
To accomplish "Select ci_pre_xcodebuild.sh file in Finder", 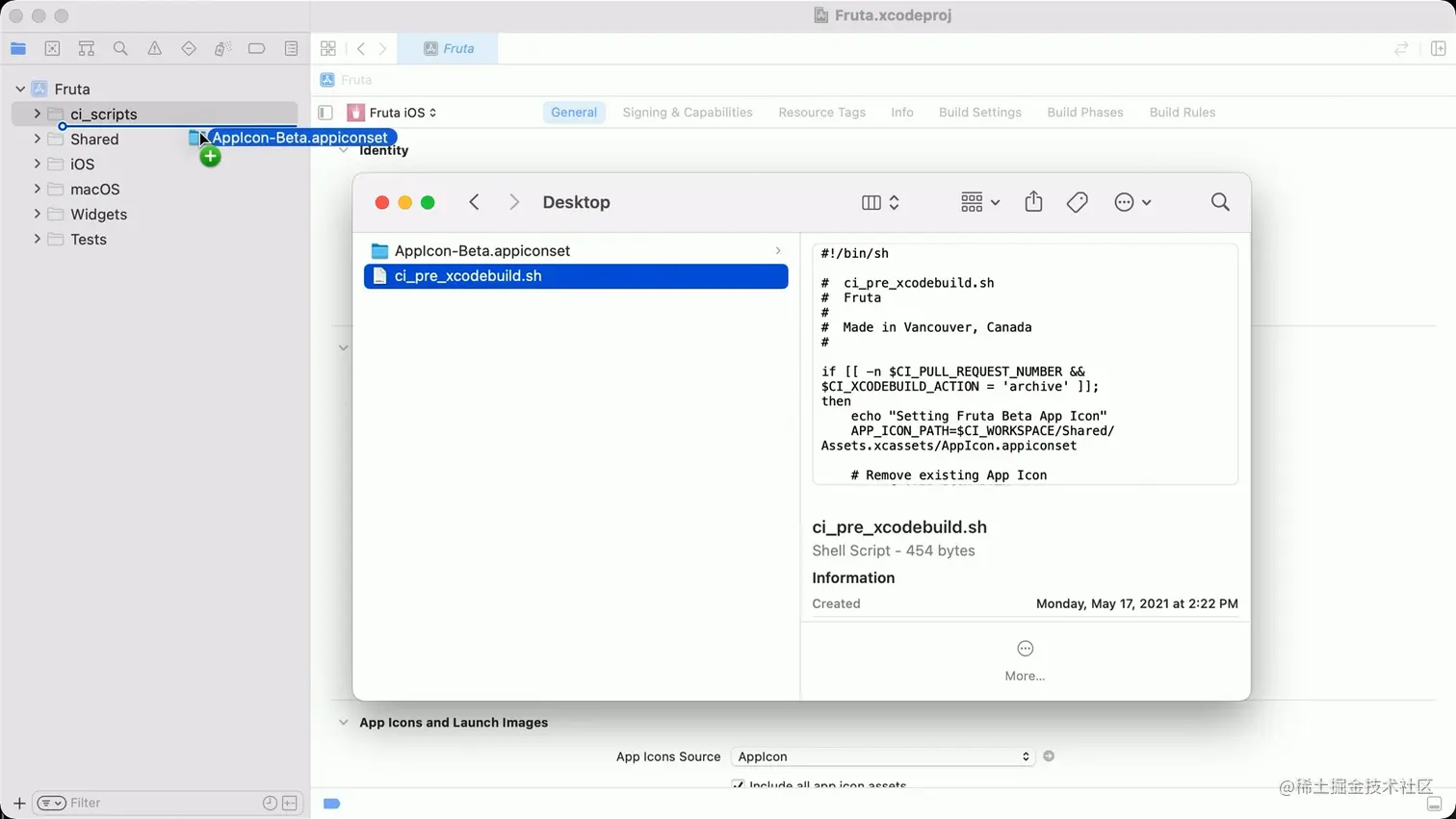I will 576,276.
